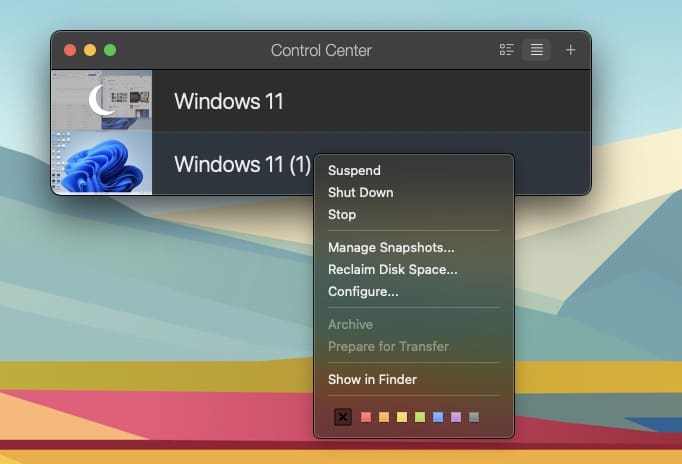Apply yellow color label
Viewport: 682px width, 464px height.
click(402, 417)
